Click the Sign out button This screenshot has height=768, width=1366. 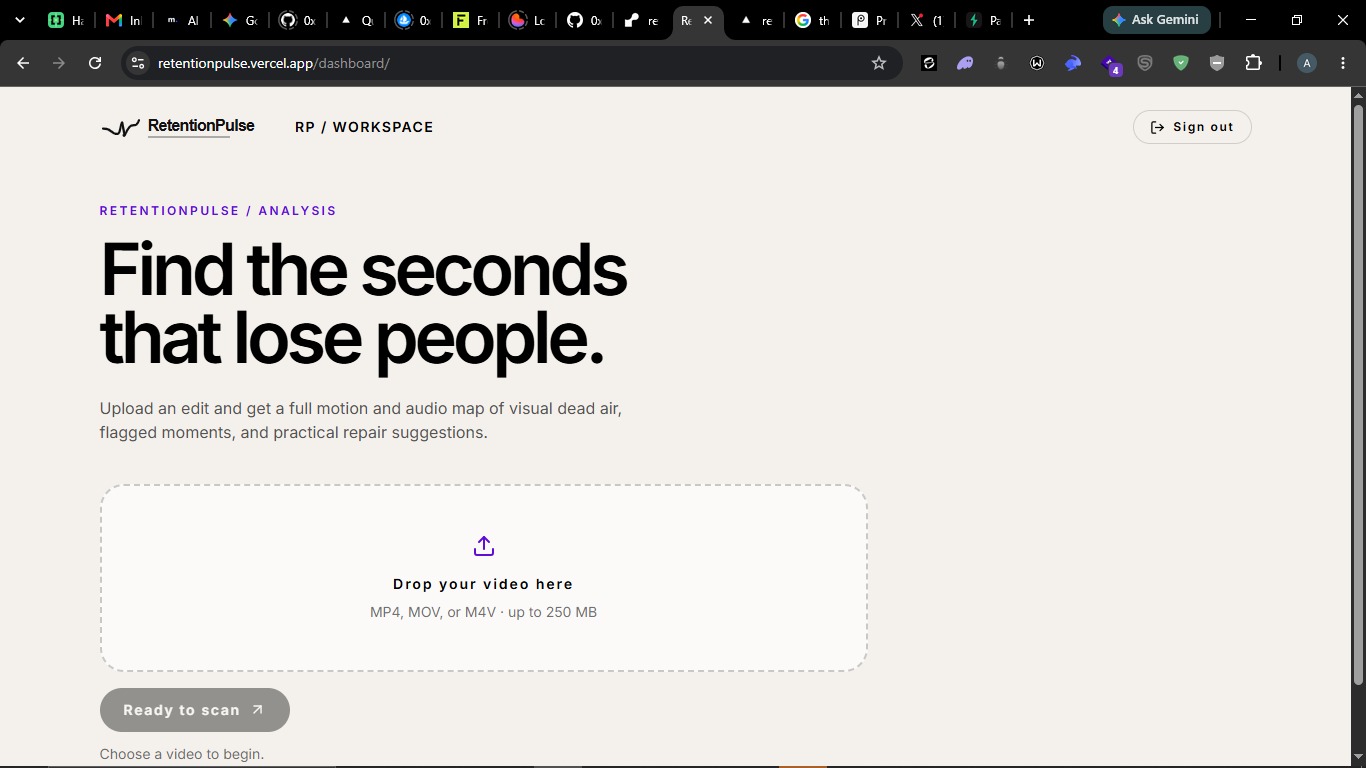click(x=1192, y=127)
